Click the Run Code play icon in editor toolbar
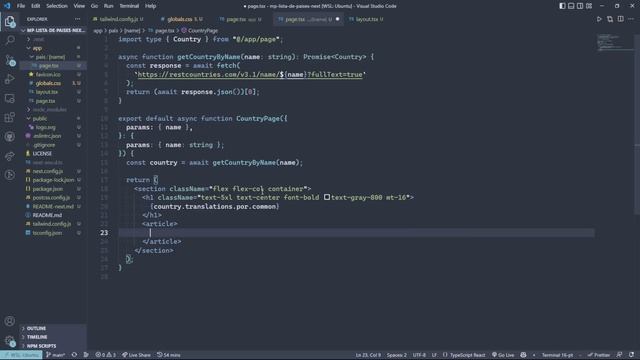Viewport: 640px width, 360px height. (x=599, y=19)
